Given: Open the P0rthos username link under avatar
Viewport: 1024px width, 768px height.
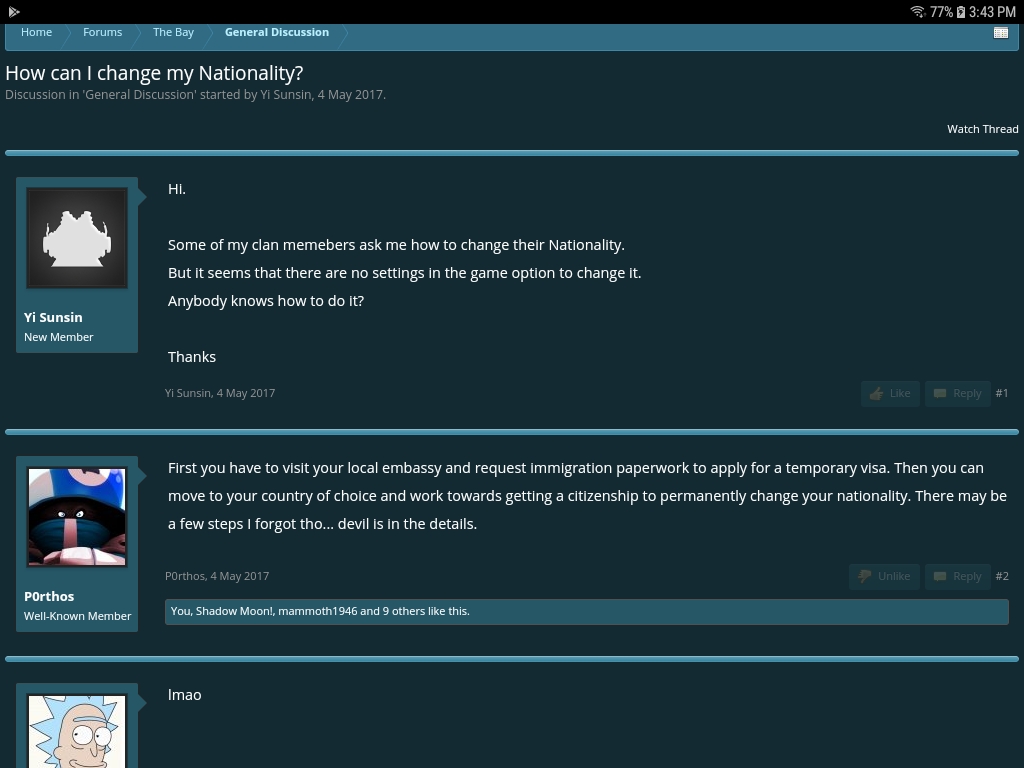Looking at the screenshot, I should [49, 596].
